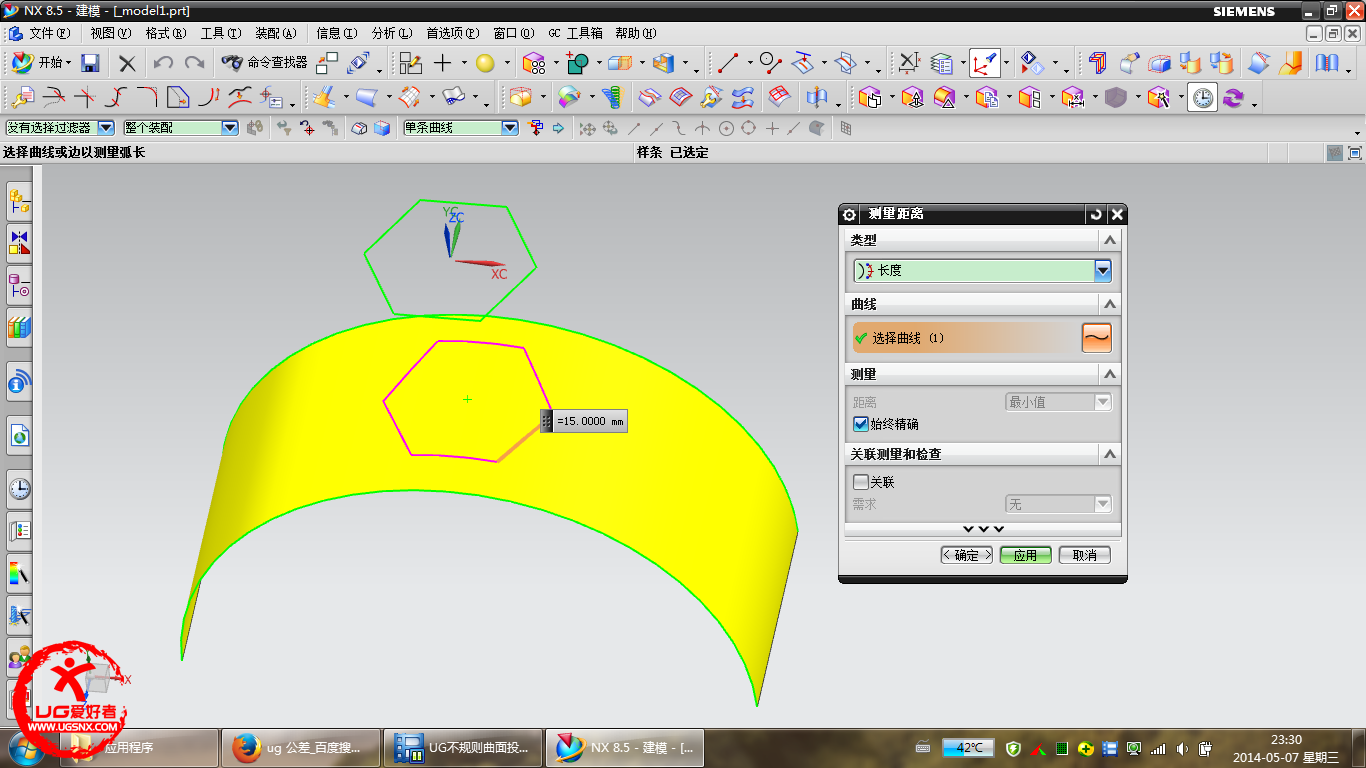Toggle the 始终精确 checkbox
Viewport: 1366px width, 768px height.
pos(860,424)
